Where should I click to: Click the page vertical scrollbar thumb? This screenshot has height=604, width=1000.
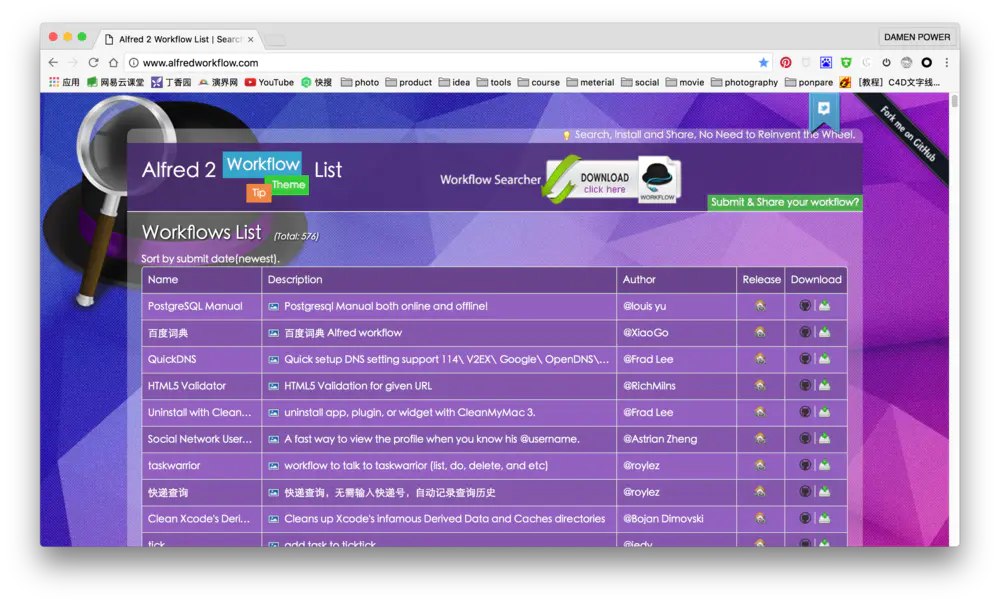coord(954,101)
